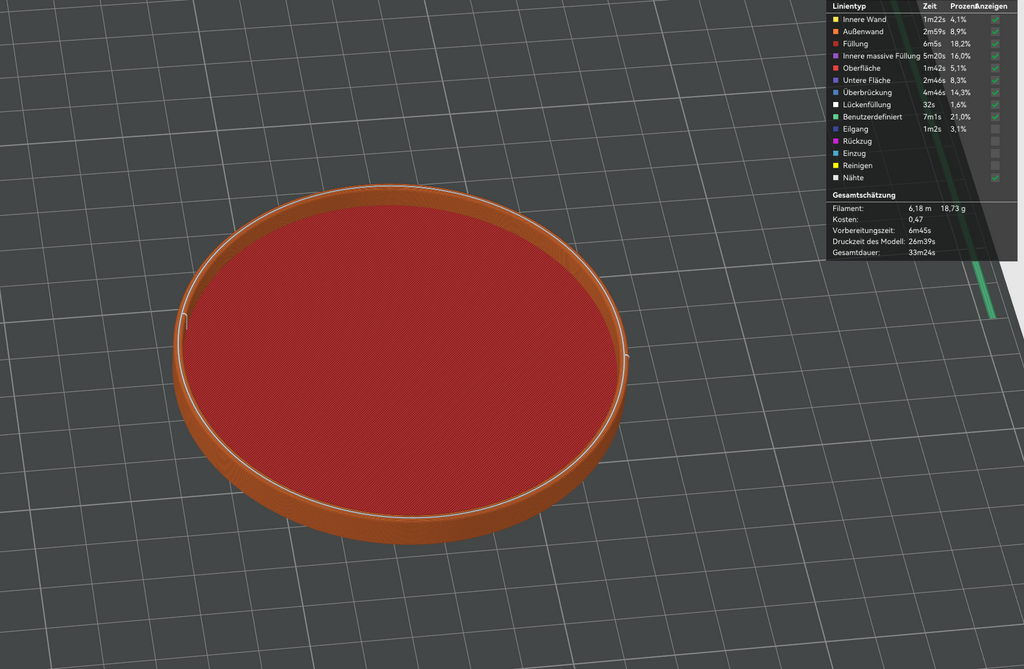Show Rückzug moves via its checkbox
The height and width of the screenshot is (669, 1024).
995,141
